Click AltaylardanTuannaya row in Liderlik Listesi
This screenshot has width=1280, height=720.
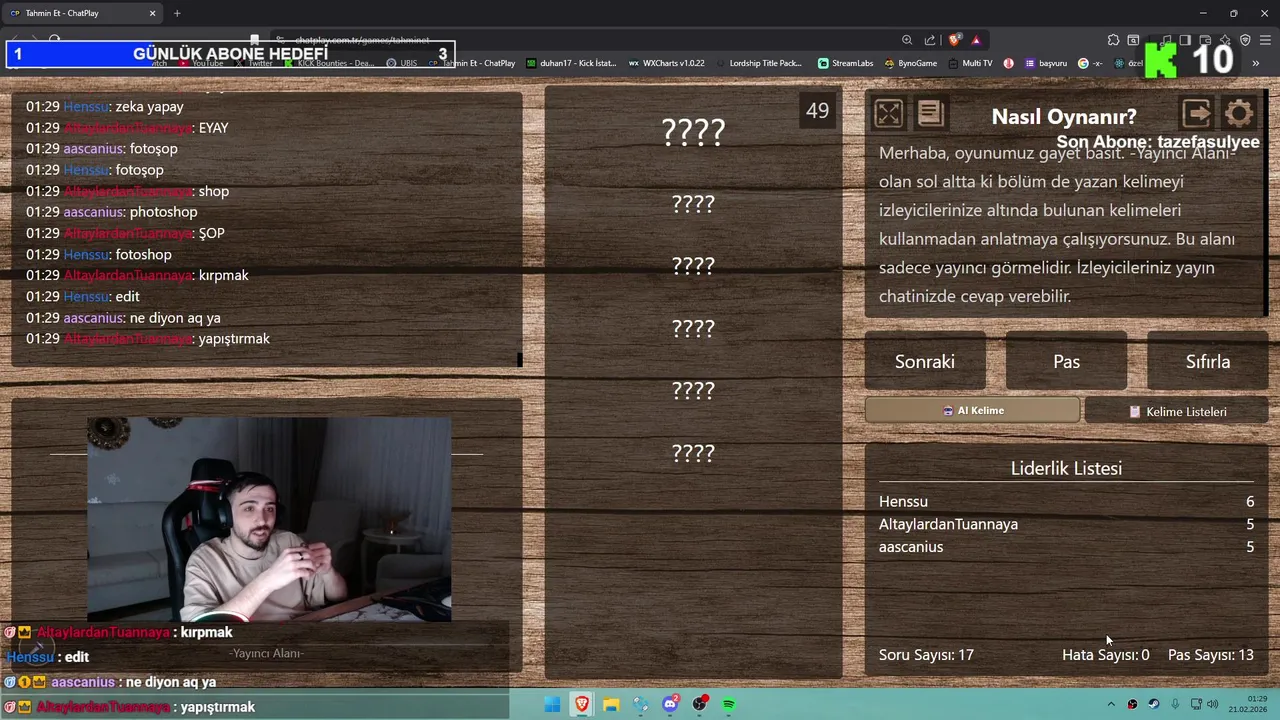(1066, 524)
